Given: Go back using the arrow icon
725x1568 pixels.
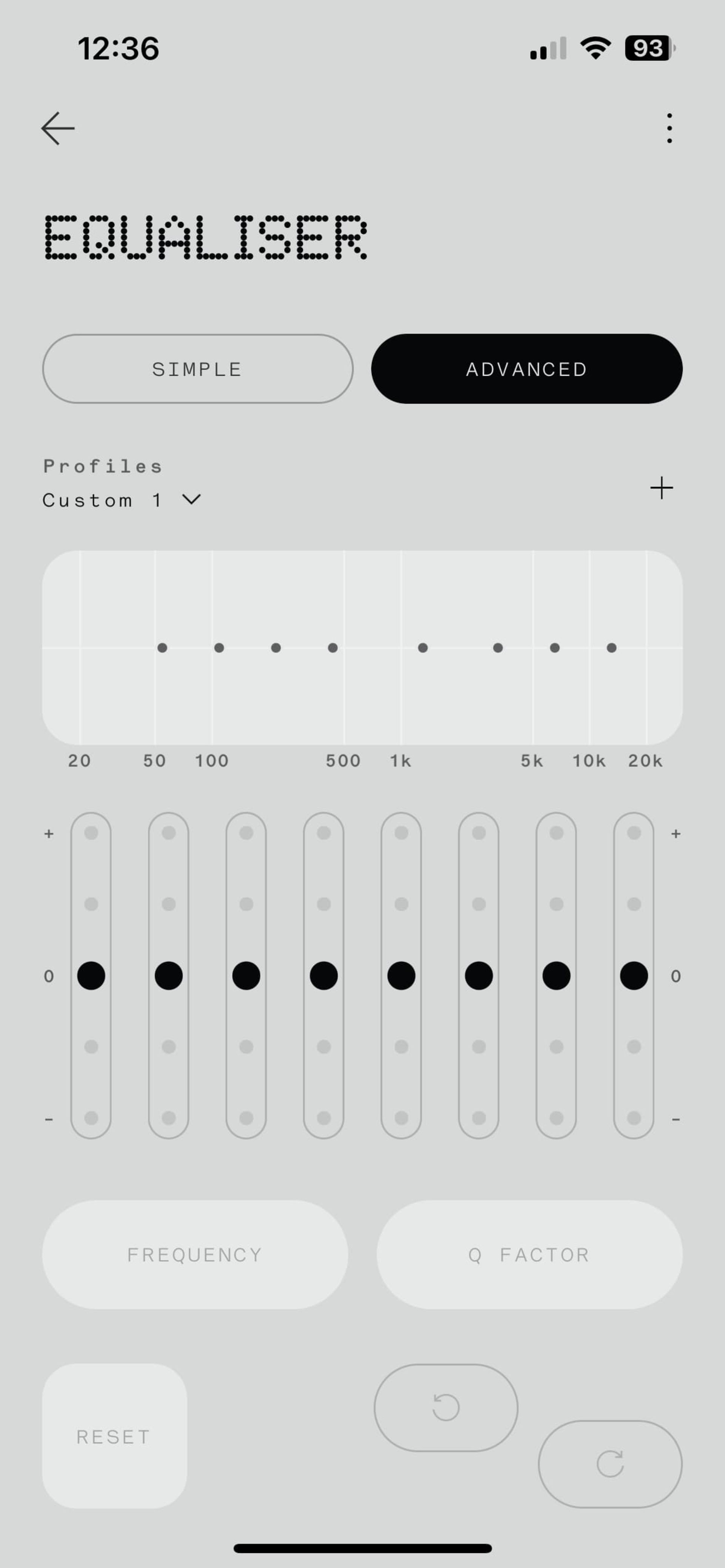Looking at the screenshot, I should (x=58, y=128).
